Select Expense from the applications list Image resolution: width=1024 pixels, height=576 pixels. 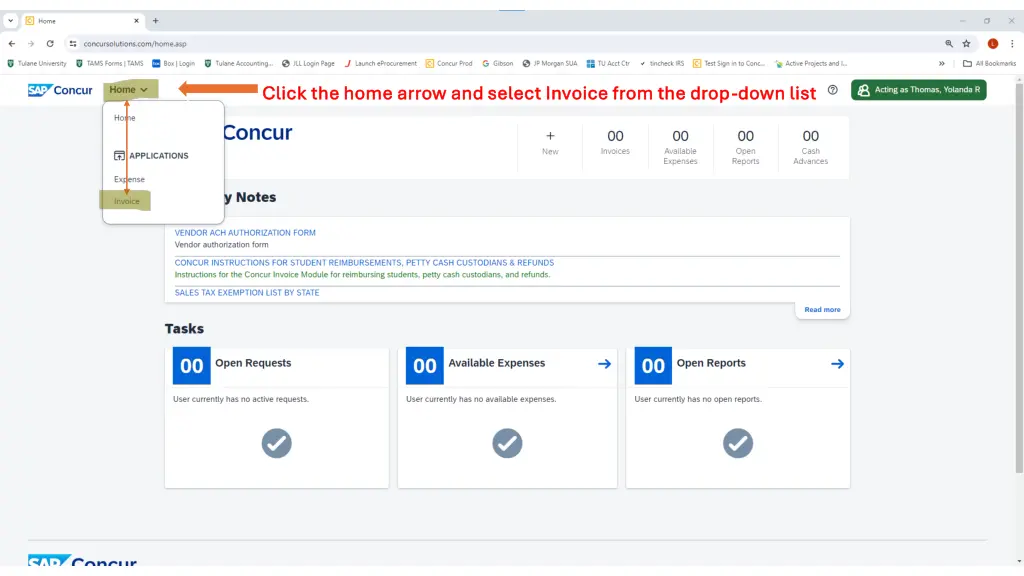coord(129,179)
